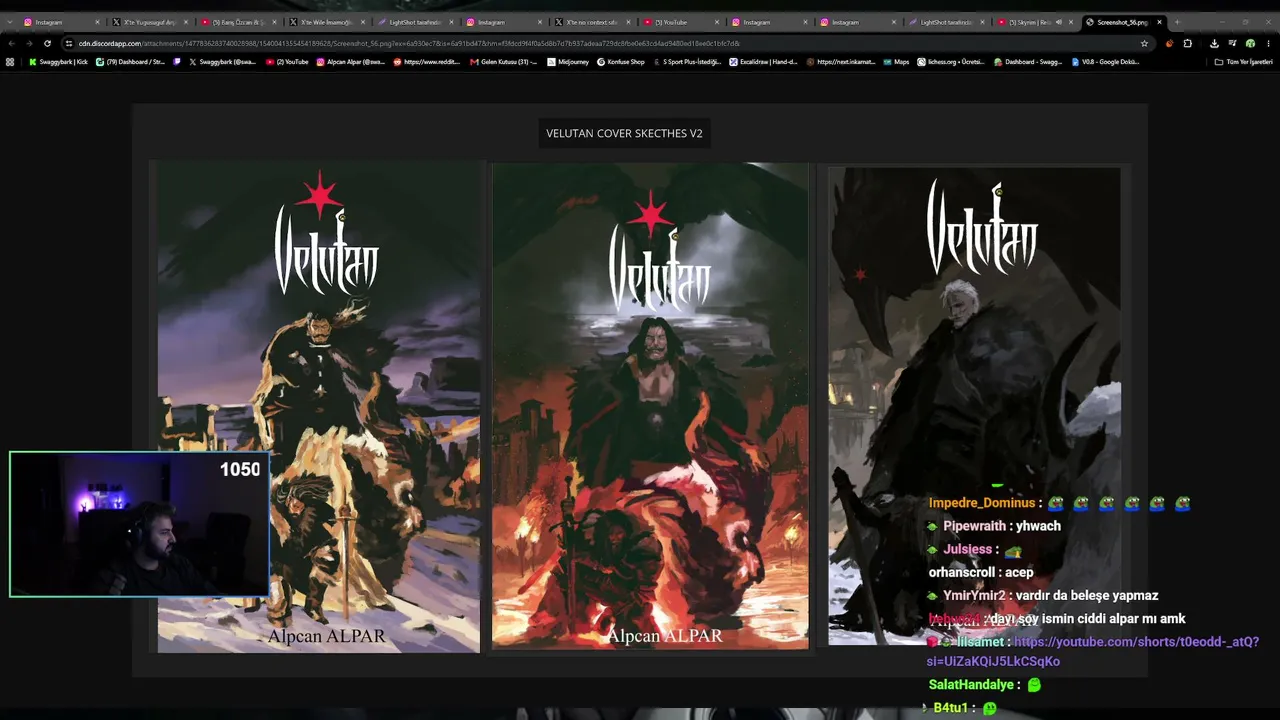The width and height of the screenshot is (1280, 720).
Task: Mute the Skyrim tab via speaker icon
Action: pos(1058,22)
